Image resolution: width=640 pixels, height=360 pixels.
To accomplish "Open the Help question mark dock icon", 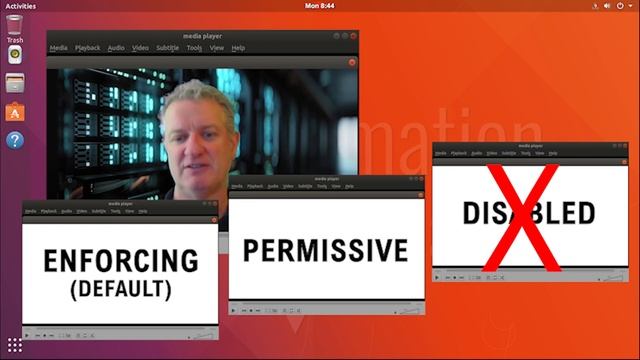I will 15,140.
